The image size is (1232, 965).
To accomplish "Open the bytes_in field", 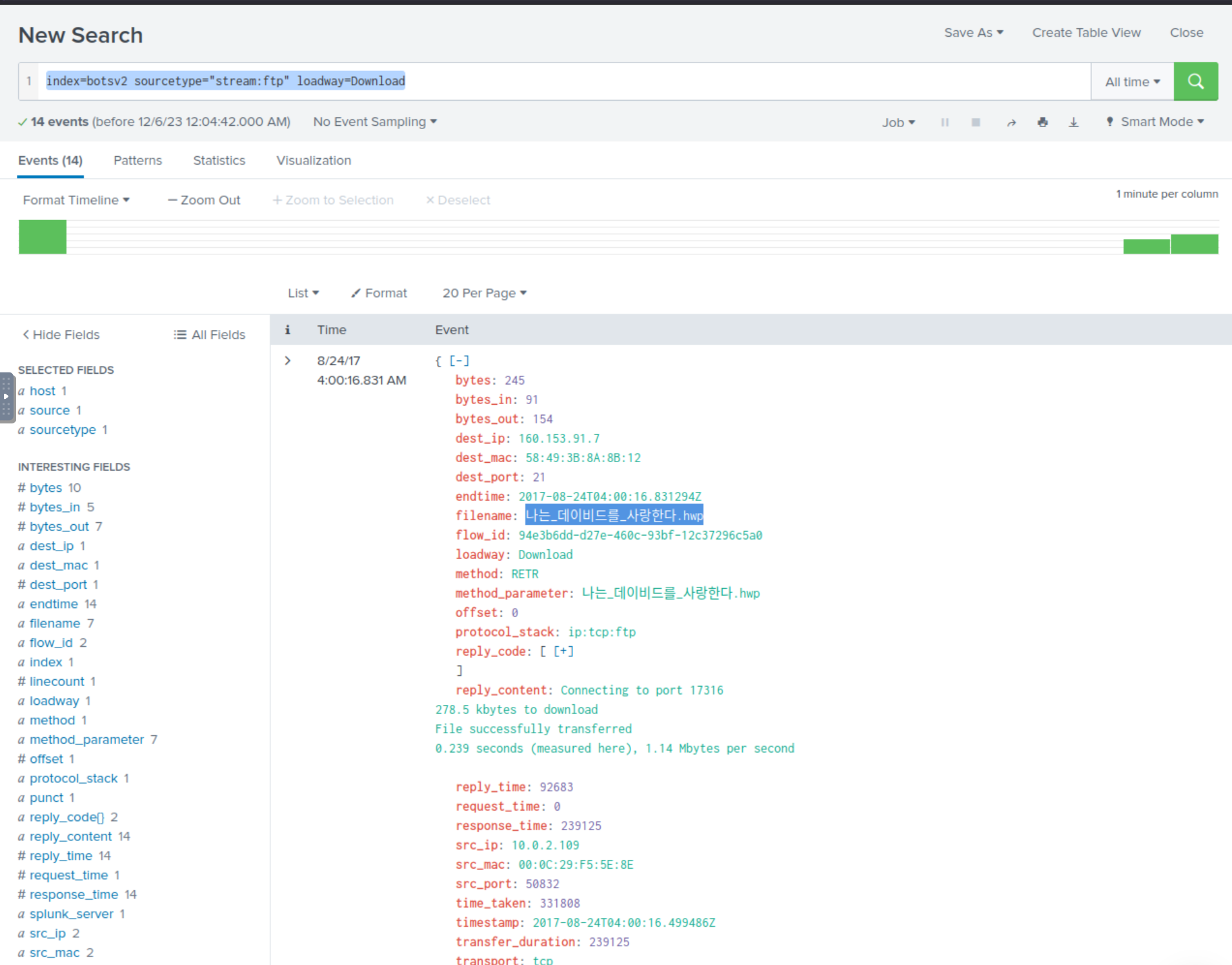I will (55, 507).
